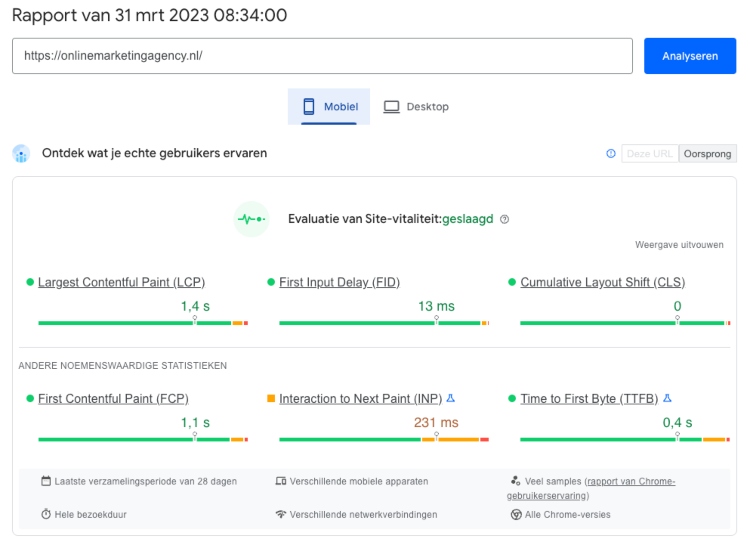The width and height of the screenshot is (750, 545).
Task: Click the calendar icon for the collection period
Action: coord(46,481)
